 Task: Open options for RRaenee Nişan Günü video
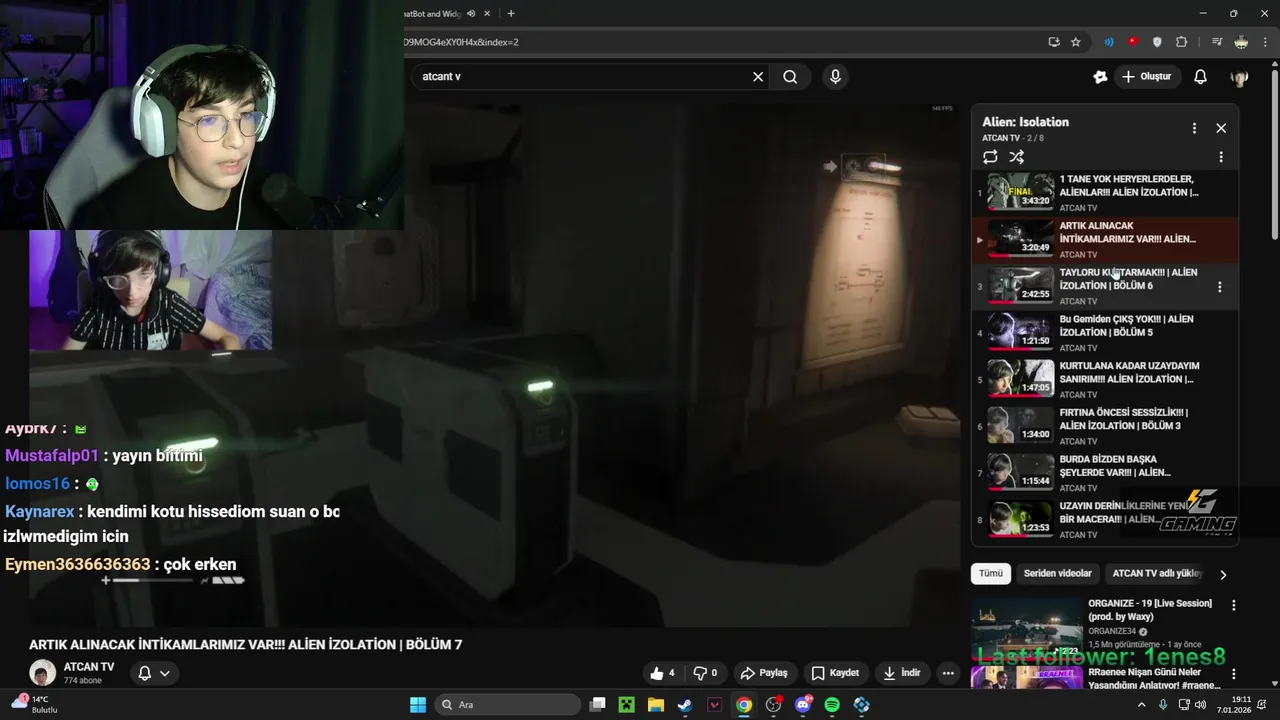click(1233, 675)
